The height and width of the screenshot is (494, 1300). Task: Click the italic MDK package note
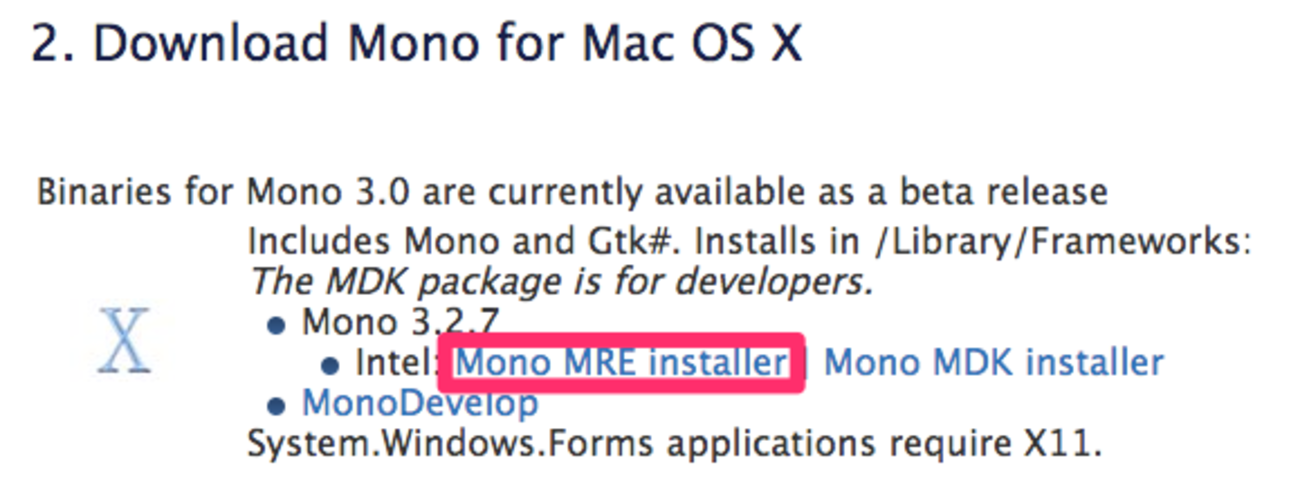[559, 282]
